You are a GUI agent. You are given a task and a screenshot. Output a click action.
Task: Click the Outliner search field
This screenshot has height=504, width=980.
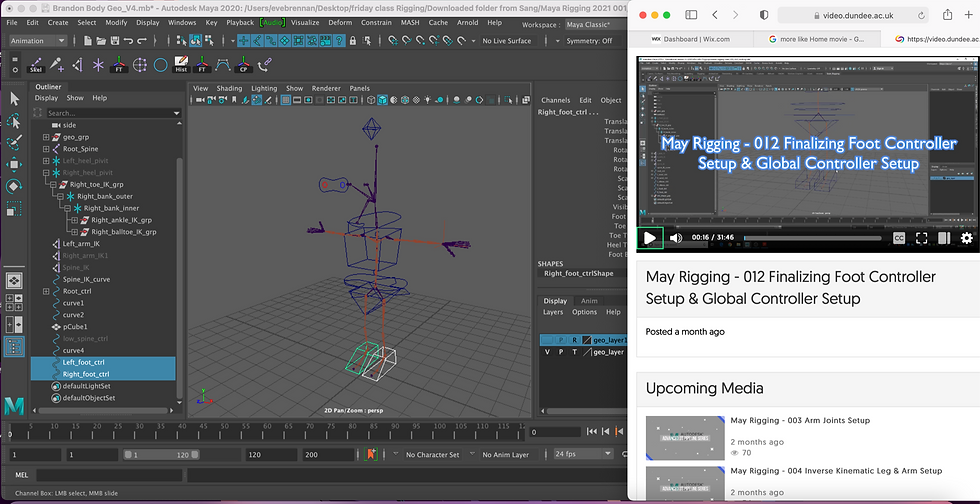click(113, 113)
